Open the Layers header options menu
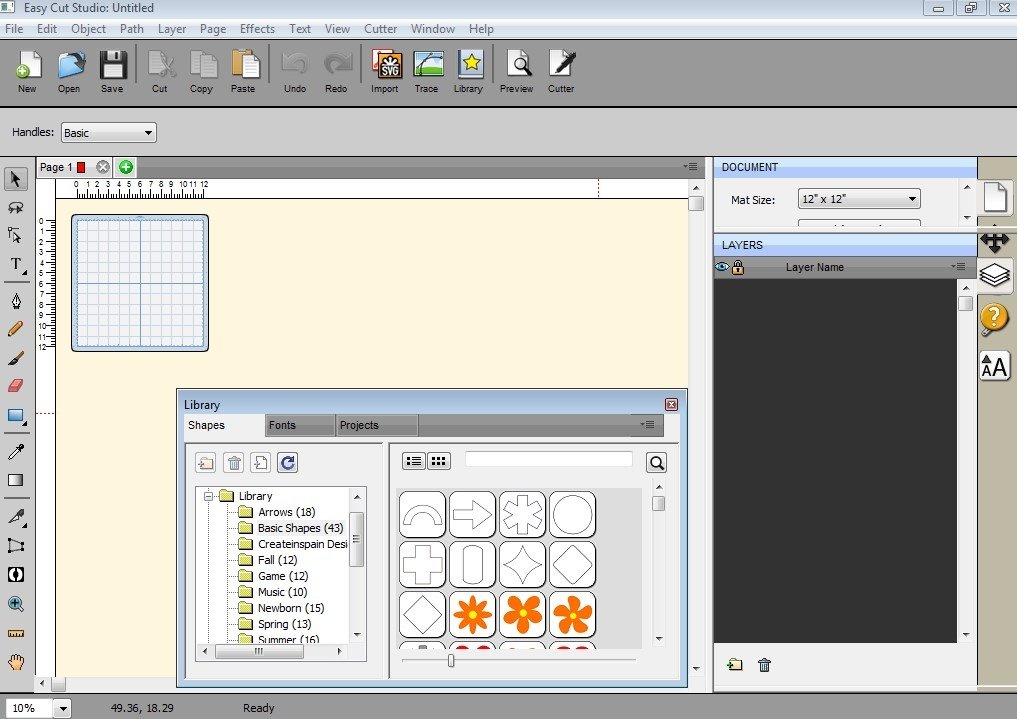 point(959,266)
